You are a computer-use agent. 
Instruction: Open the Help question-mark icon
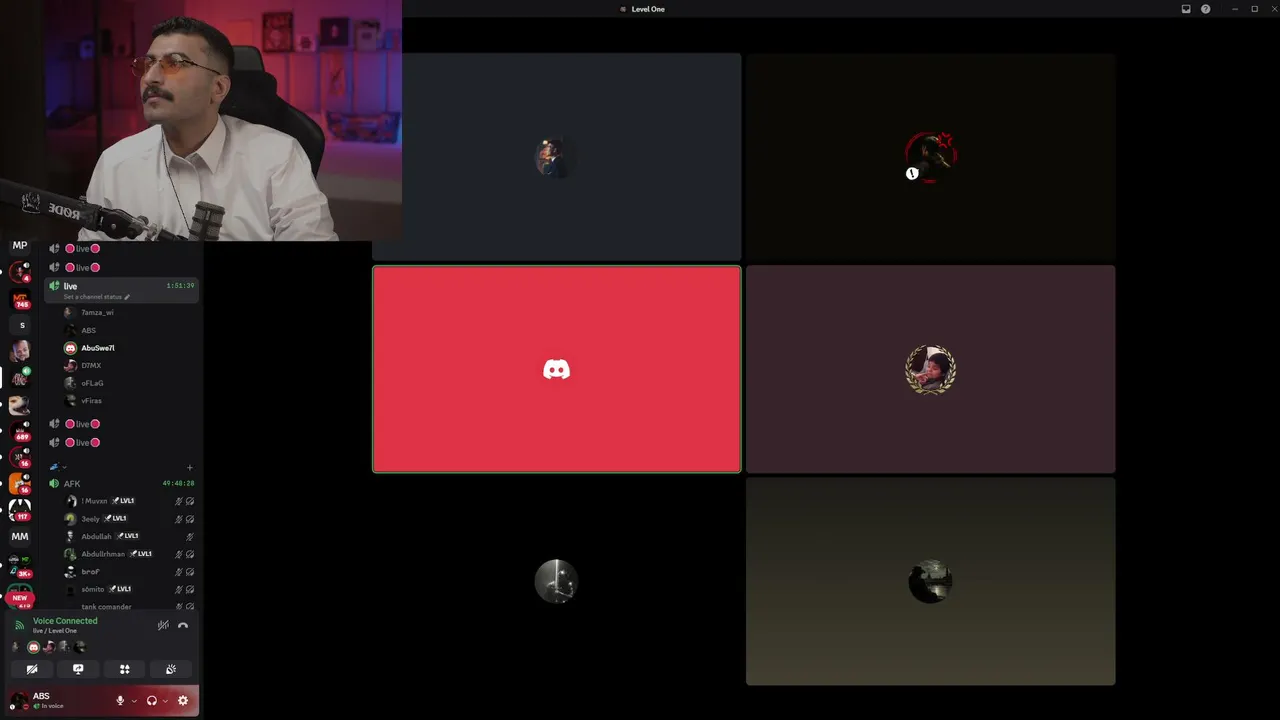pyautogui.click(x=1206, y=9)
